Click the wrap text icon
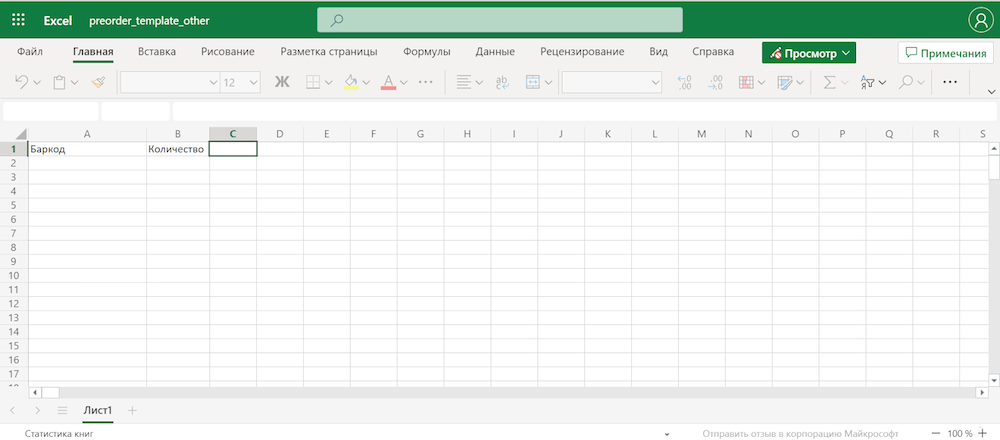 (502, 82)
